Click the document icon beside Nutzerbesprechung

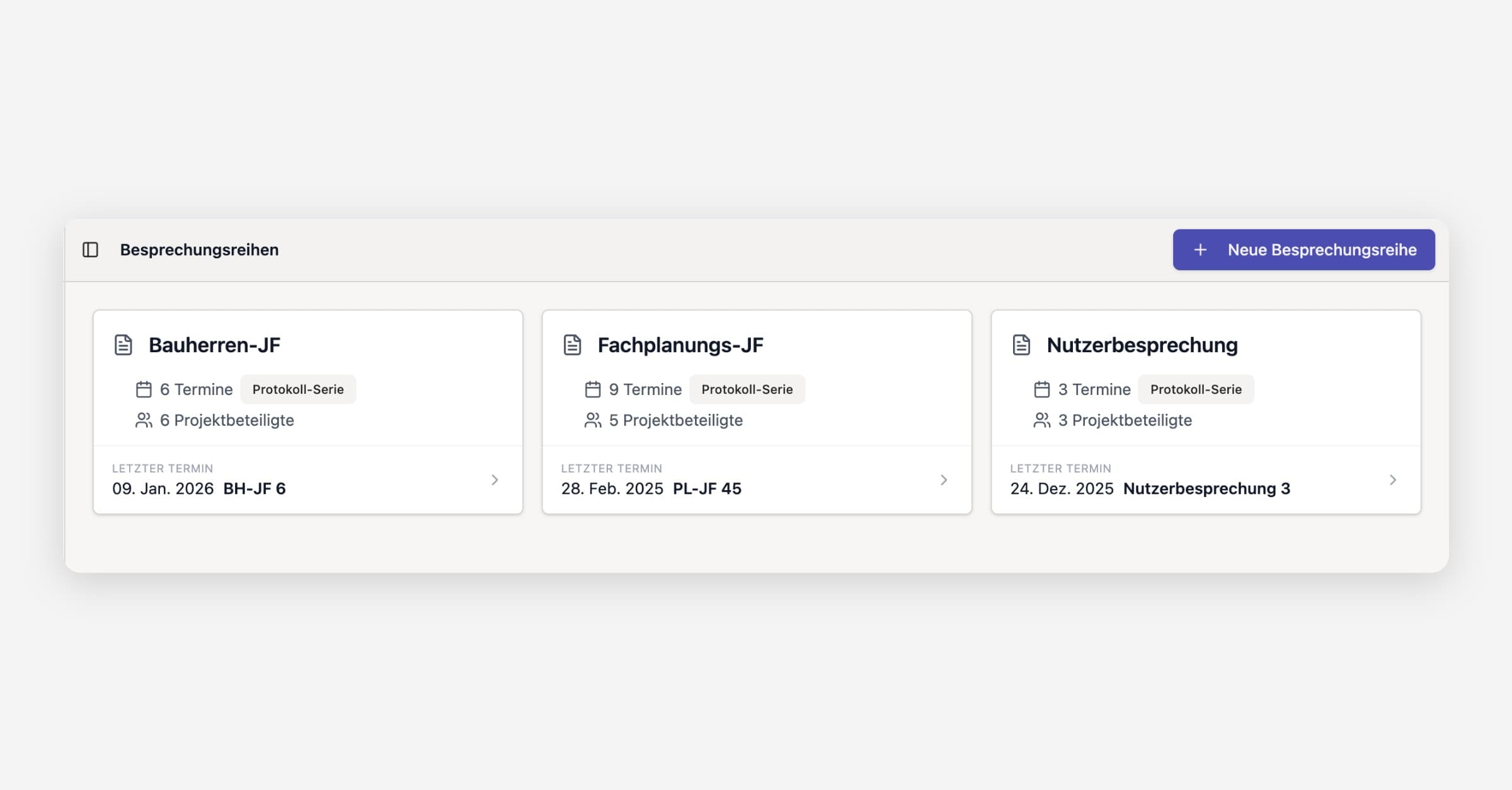pos(1021,345)
